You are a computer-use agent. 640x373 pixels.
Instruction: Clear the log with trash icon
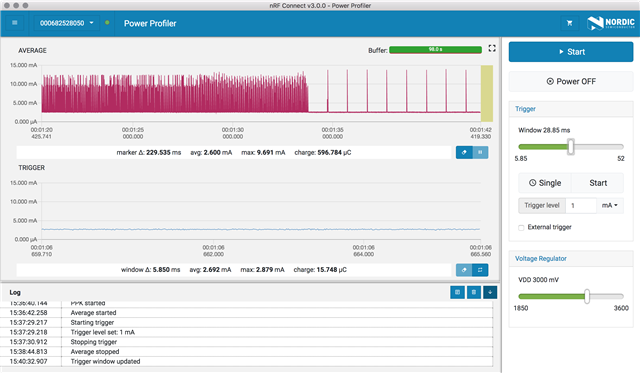pyautogui.click(x=473, y=292)
